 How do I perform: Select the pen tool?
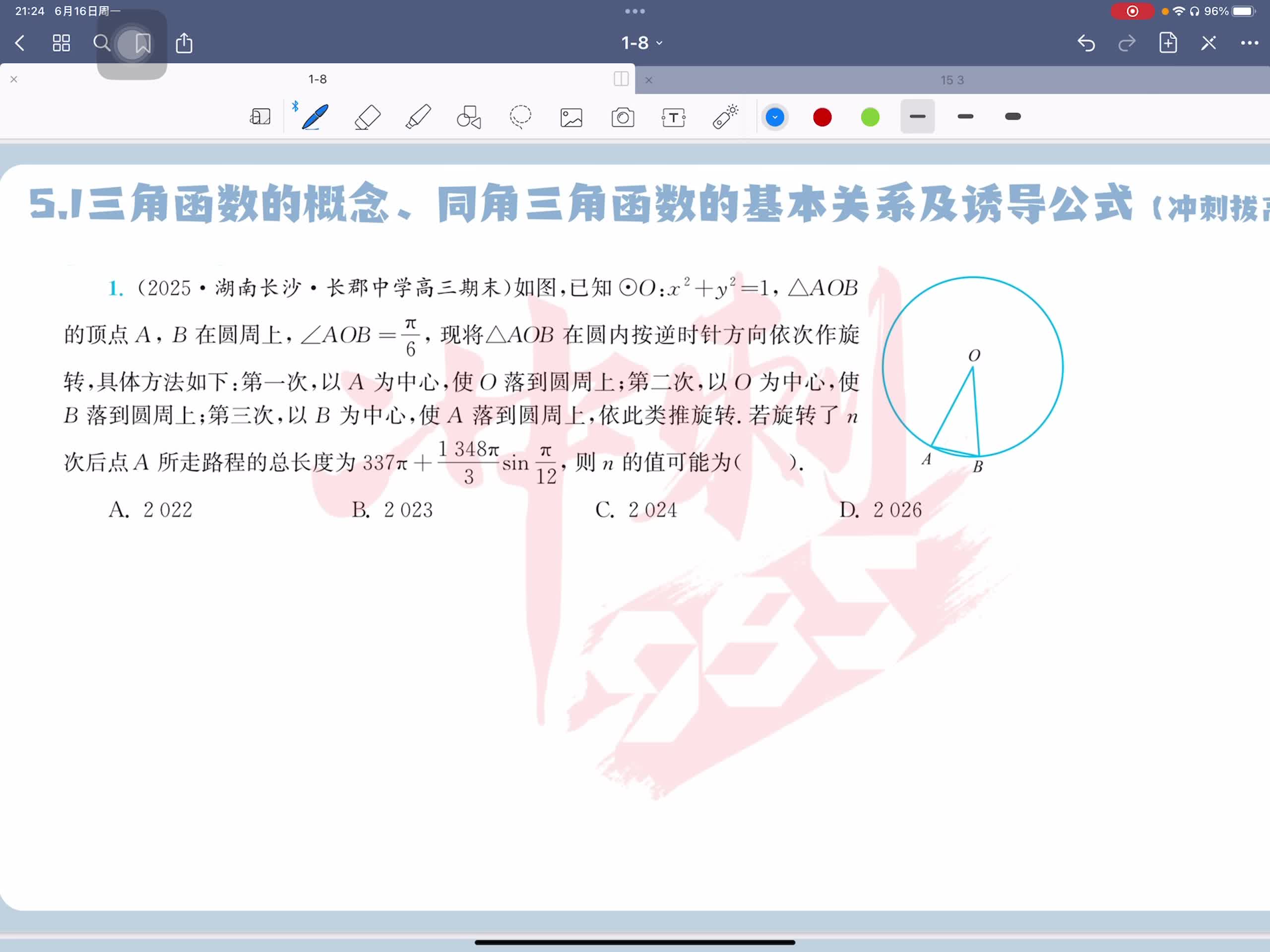315,117
